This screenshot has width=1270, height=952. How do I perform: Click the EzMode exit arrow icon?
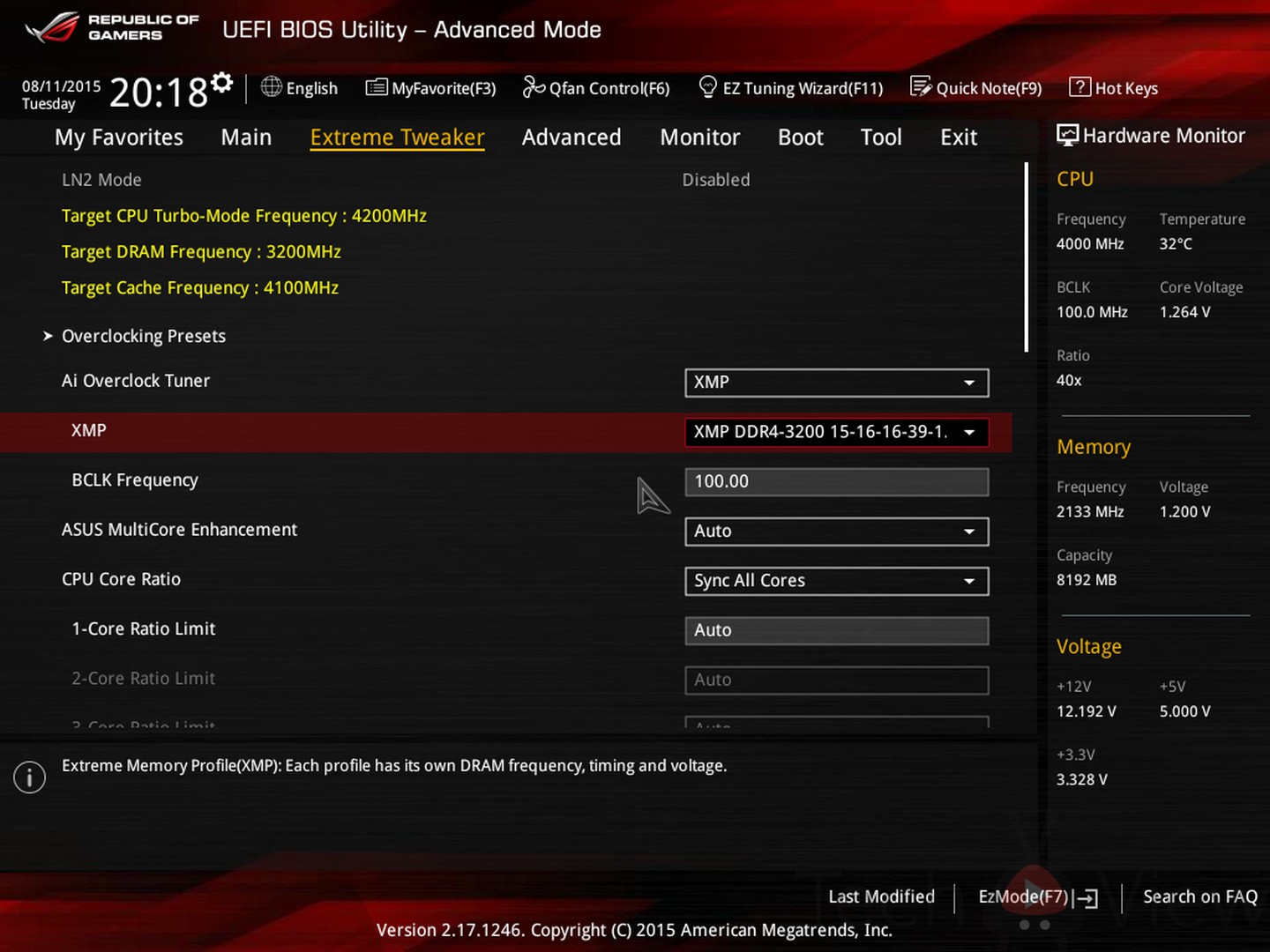point(1088,898)
